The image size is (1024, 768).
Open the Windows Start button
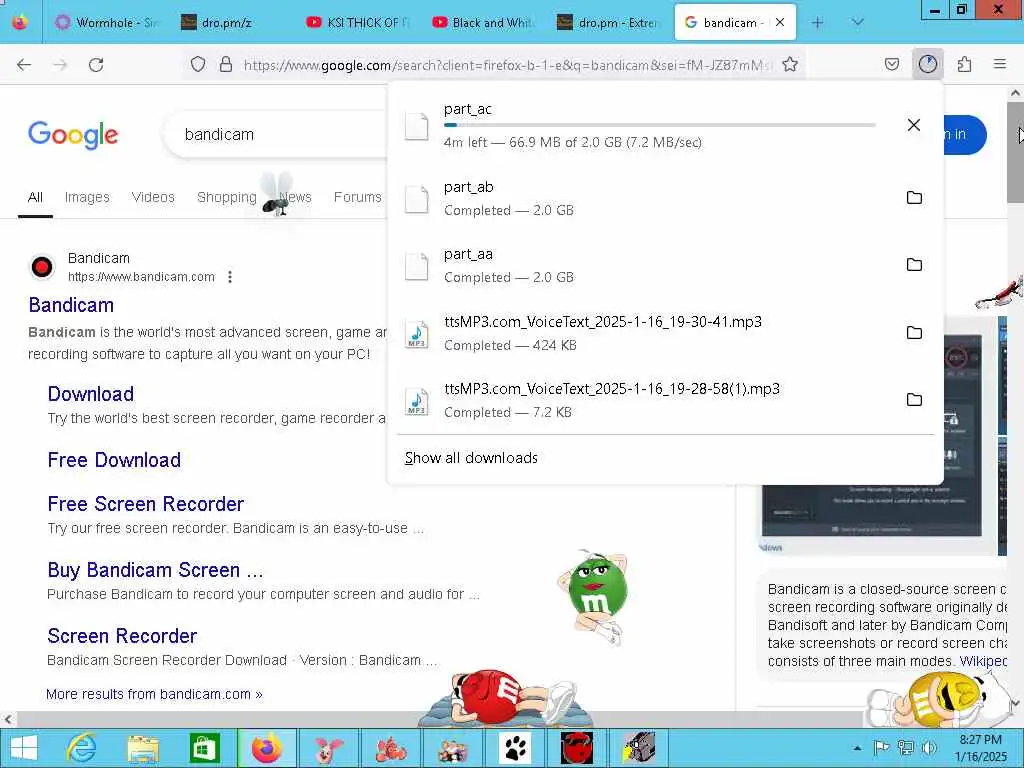click(x=24, y=748)
